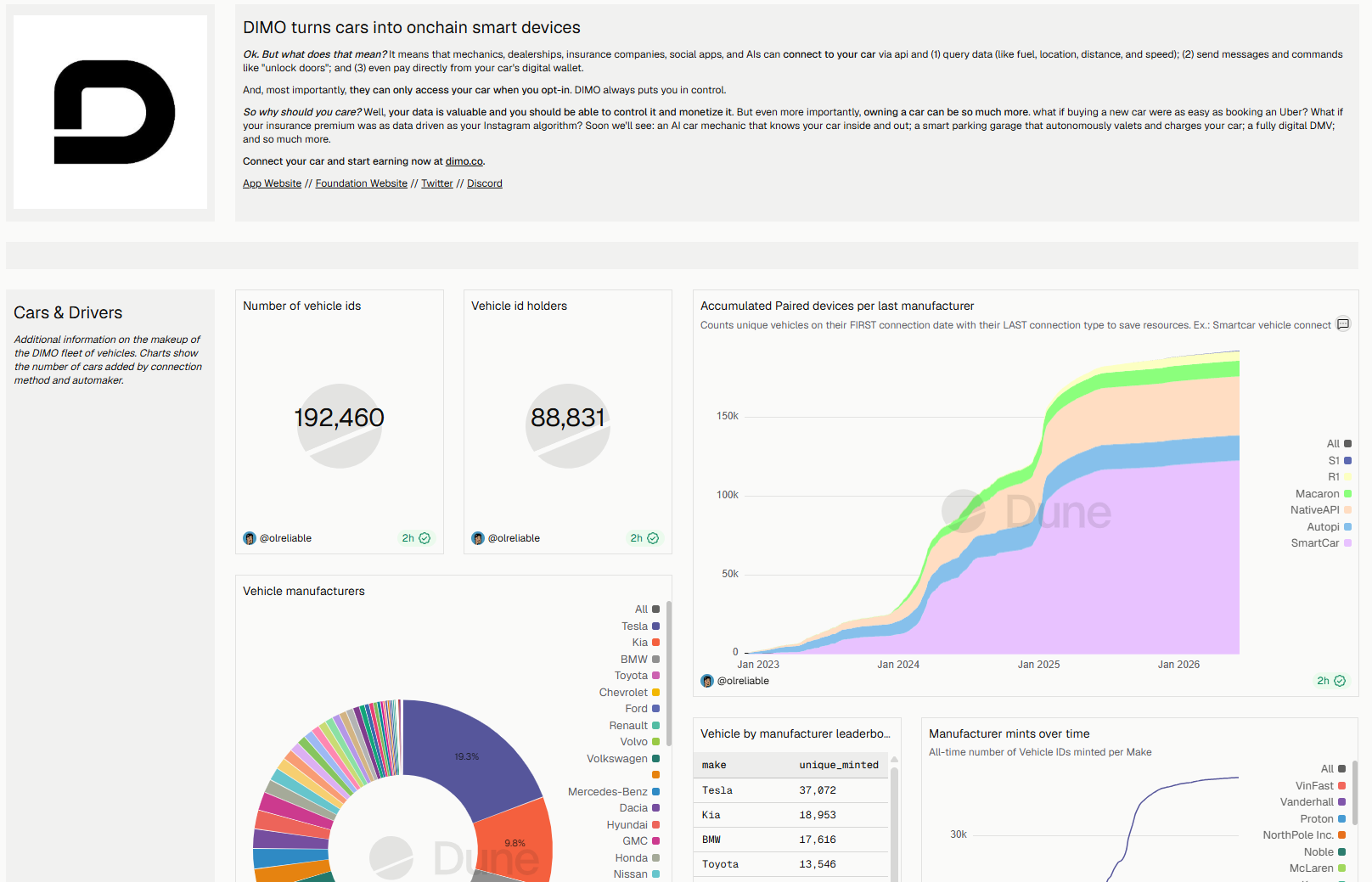
Task: Open the Twitter link
Action: [437, 183]
